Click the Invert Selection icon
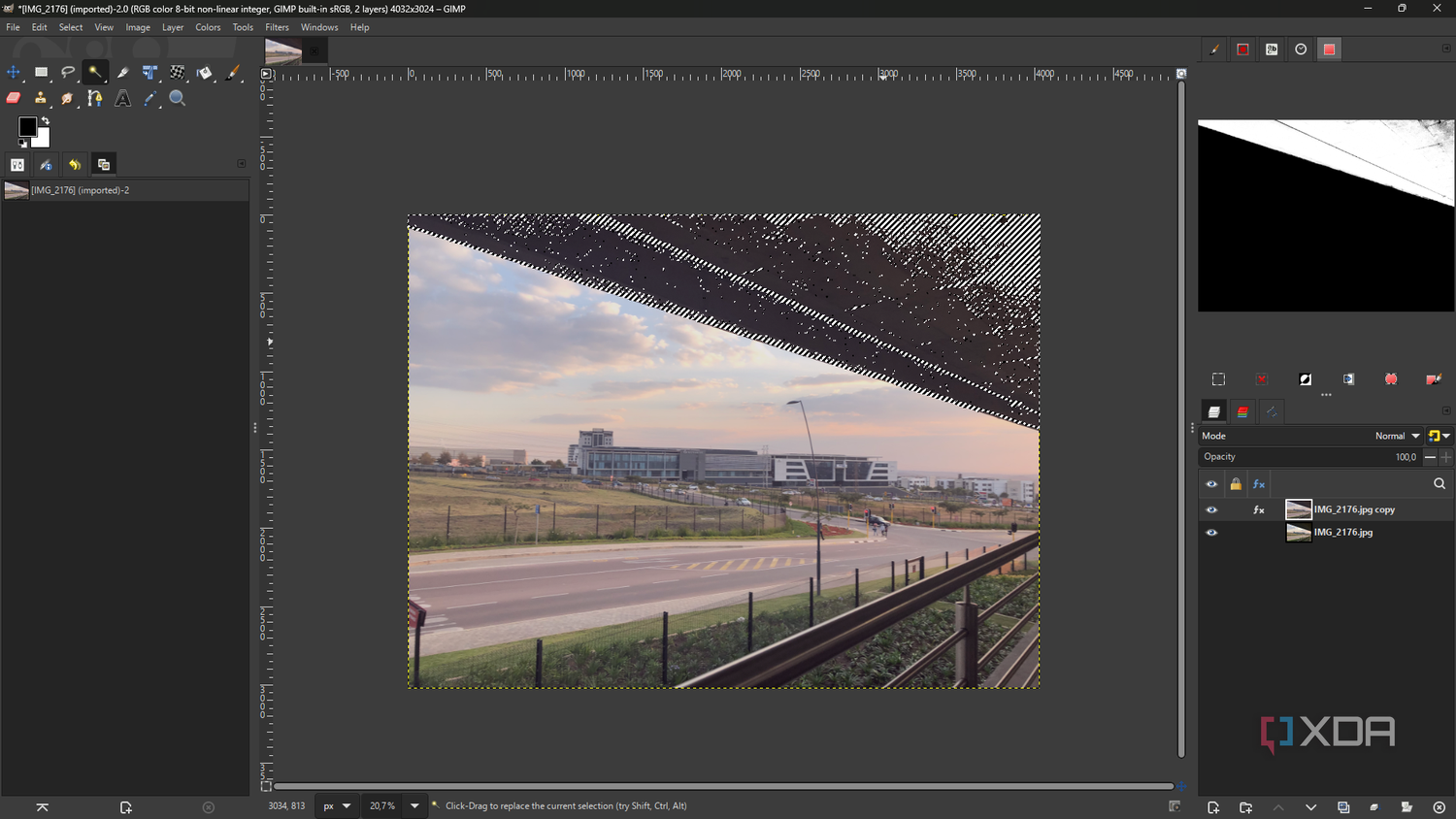The image size is (1456, 819). 1306,379
